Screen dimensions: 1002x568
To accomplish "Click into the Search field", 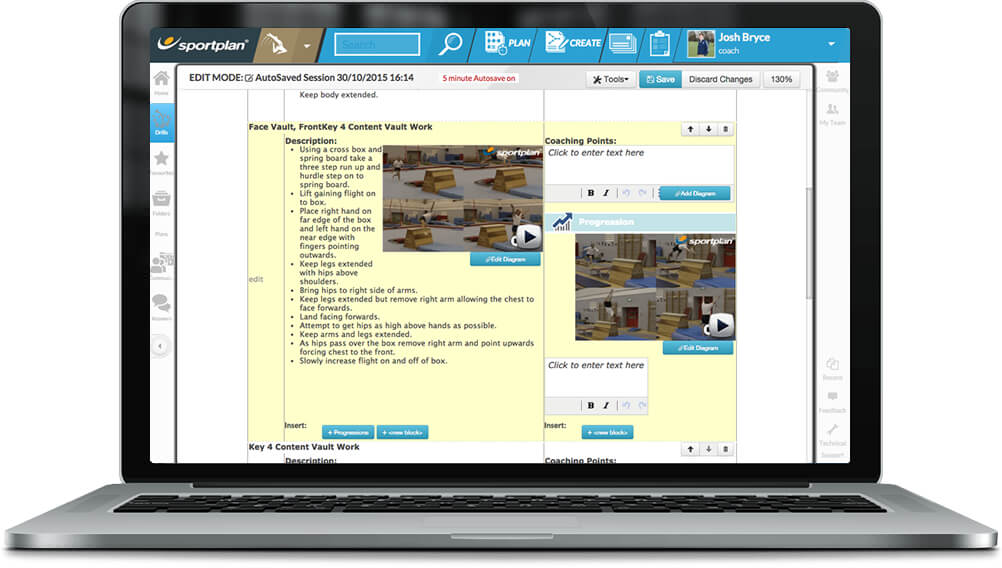I will point(377,44).
